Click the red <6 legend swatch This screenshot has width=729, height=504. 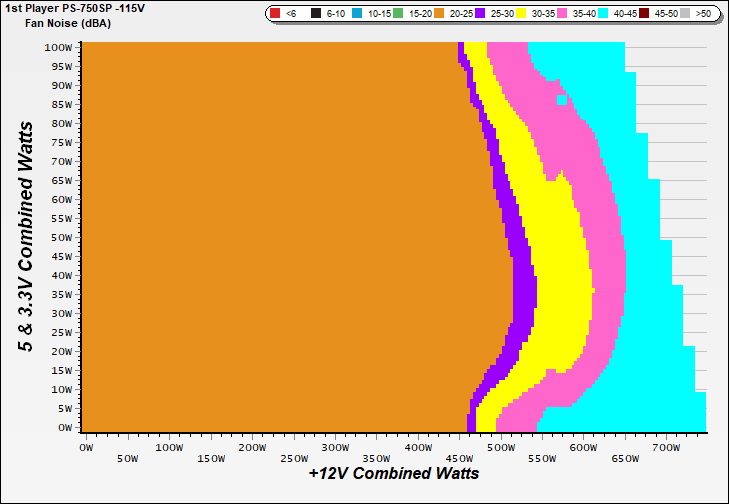click(274, 14)
